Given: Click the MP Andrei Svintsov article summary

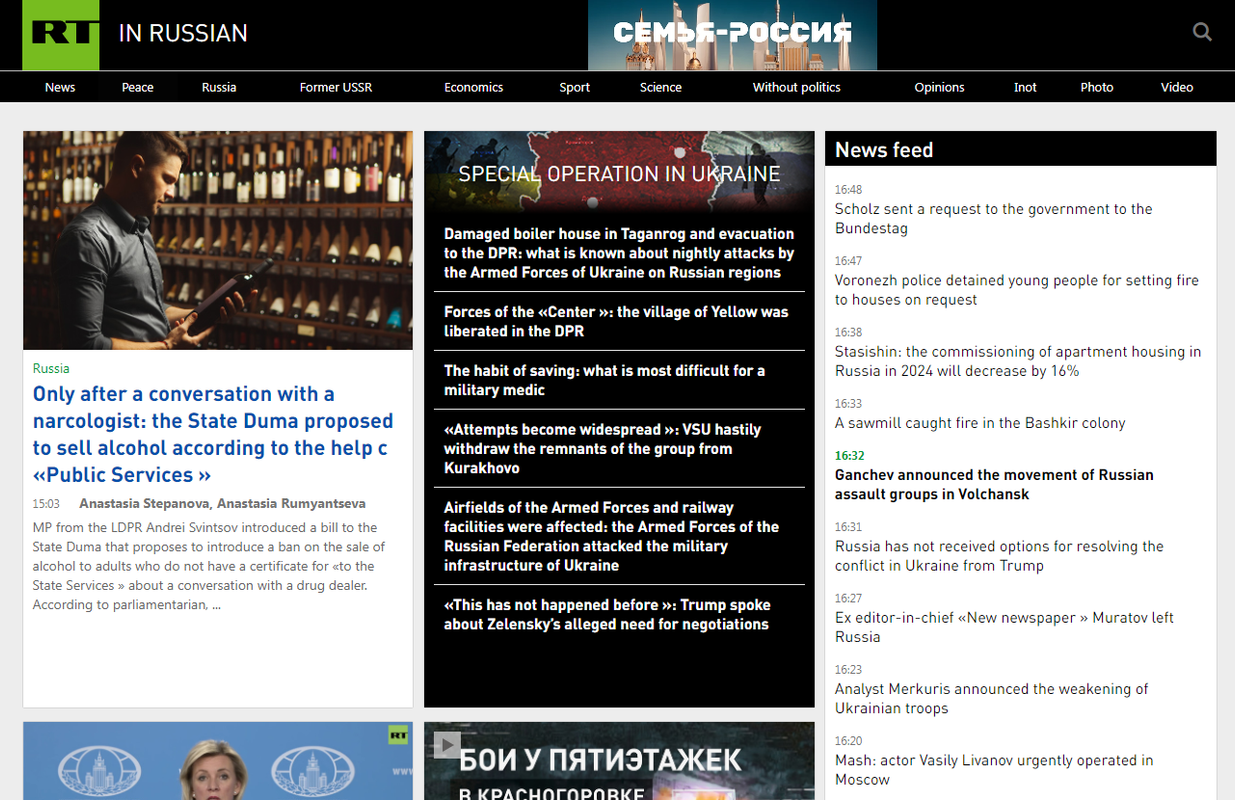Looking at the screenshot, I should click(209, 566).
